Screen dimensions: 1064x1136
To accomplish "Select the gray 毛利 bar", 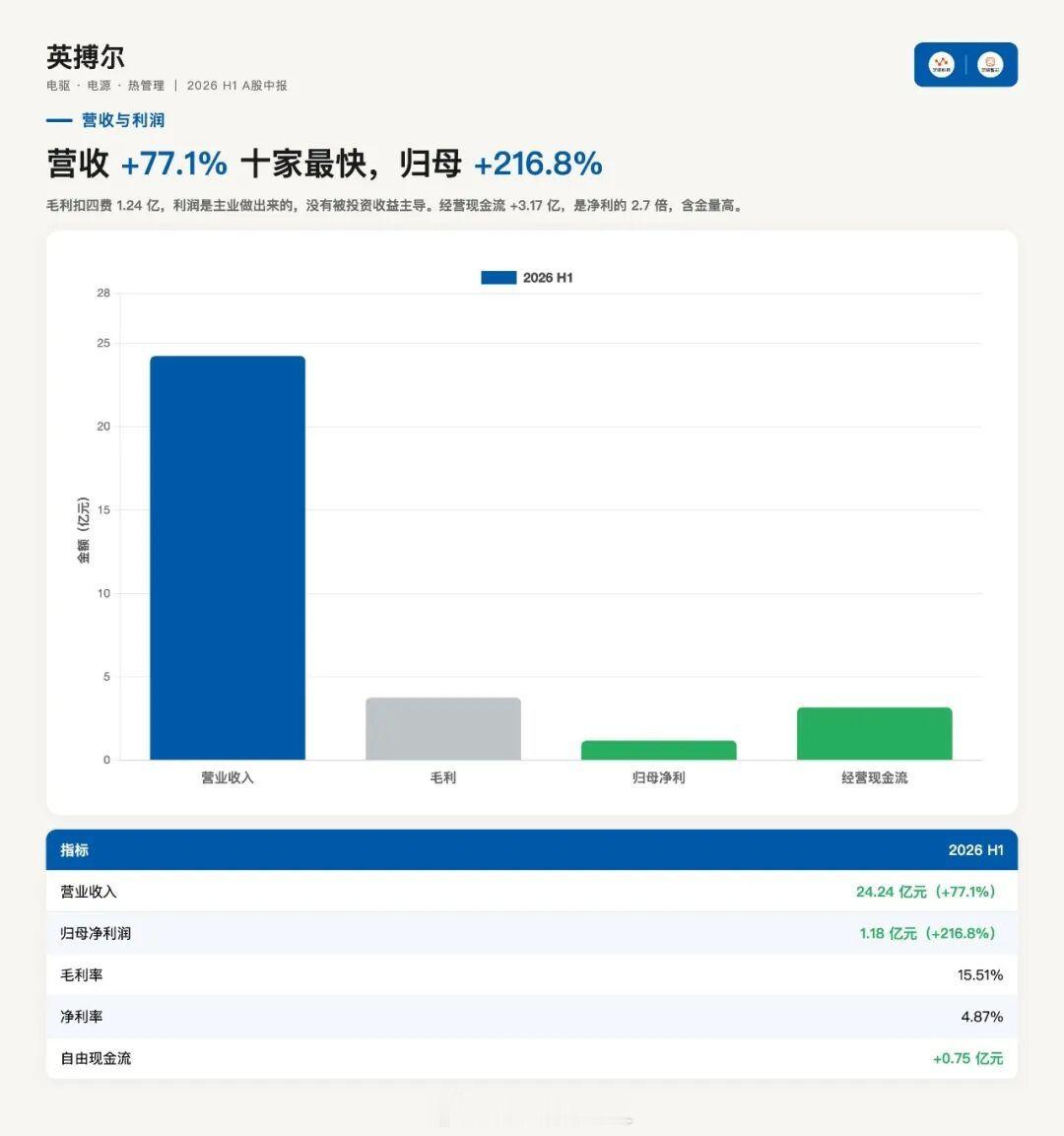I will pos(443,729).
